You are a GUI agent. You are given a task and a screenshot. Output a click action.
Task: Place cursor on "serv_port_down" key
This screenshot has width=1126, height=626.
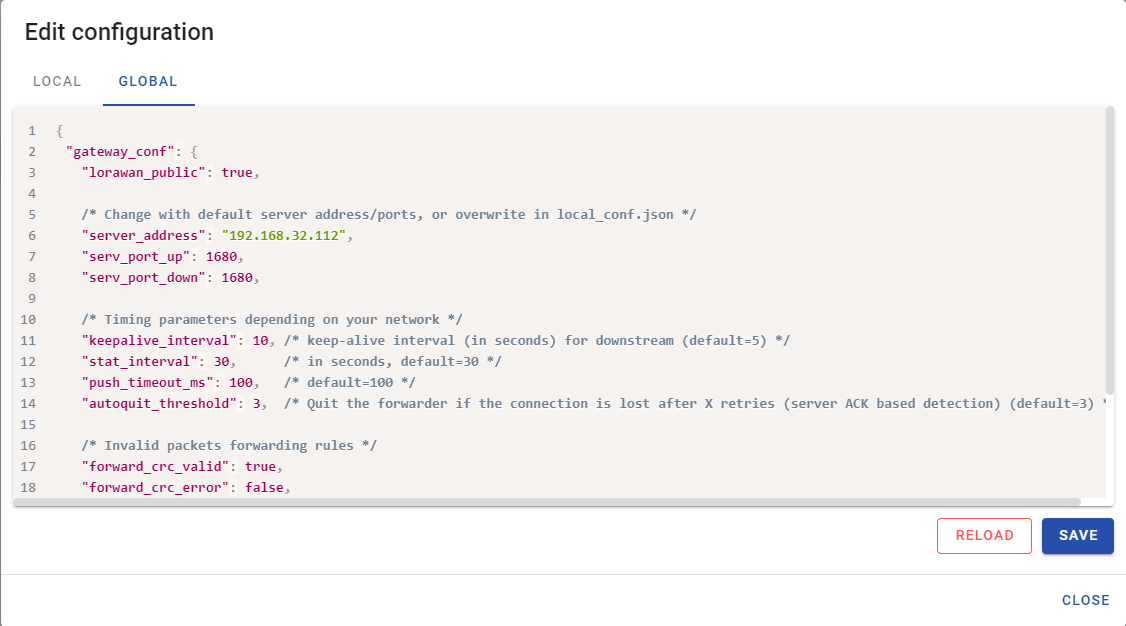click(143, 277)
